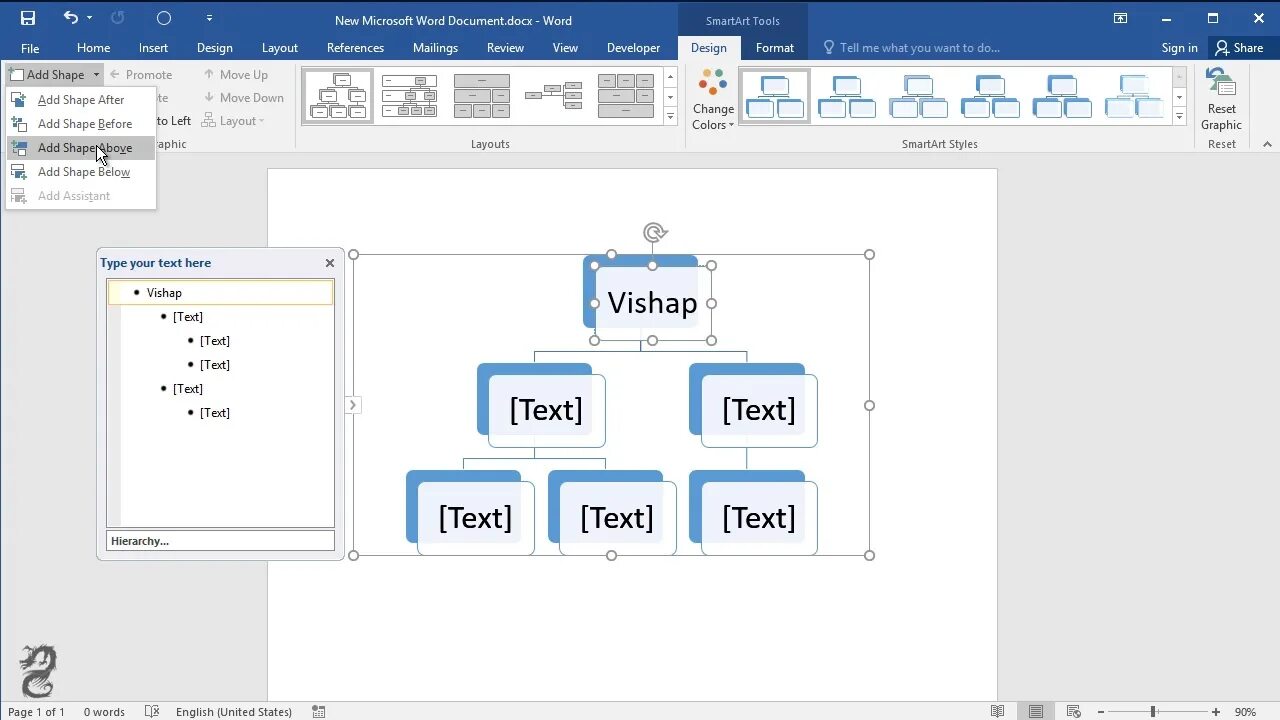Image resolution: width=1280 pixels, height=720 pixels.
Task: Open Customize Quick Access Toolbar dropdown
Action: 209,18
